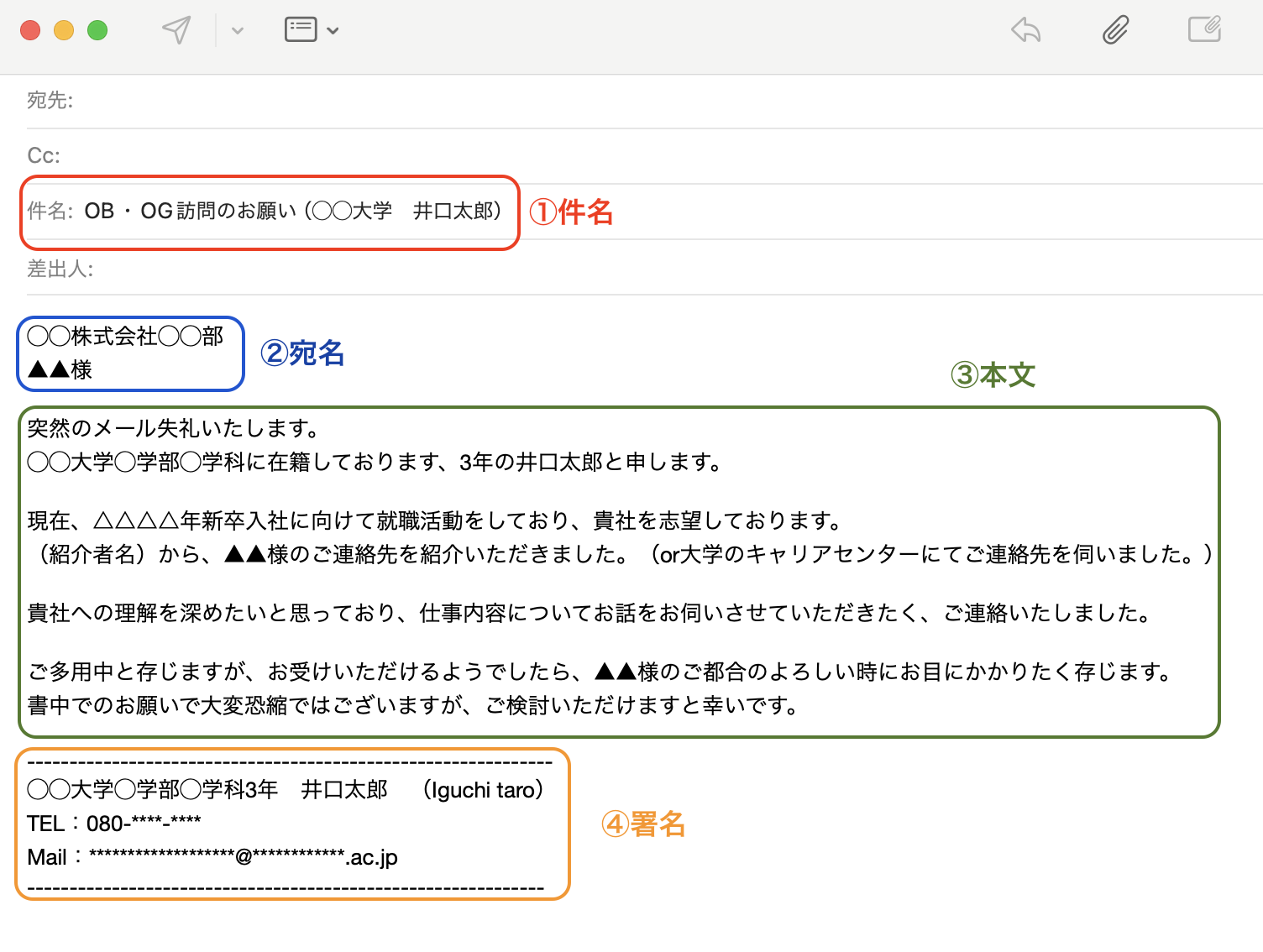This screenshot has height=952, width=1263.
Task: Click the Mail address line ending .ac.jp
Action: [212, 857]
